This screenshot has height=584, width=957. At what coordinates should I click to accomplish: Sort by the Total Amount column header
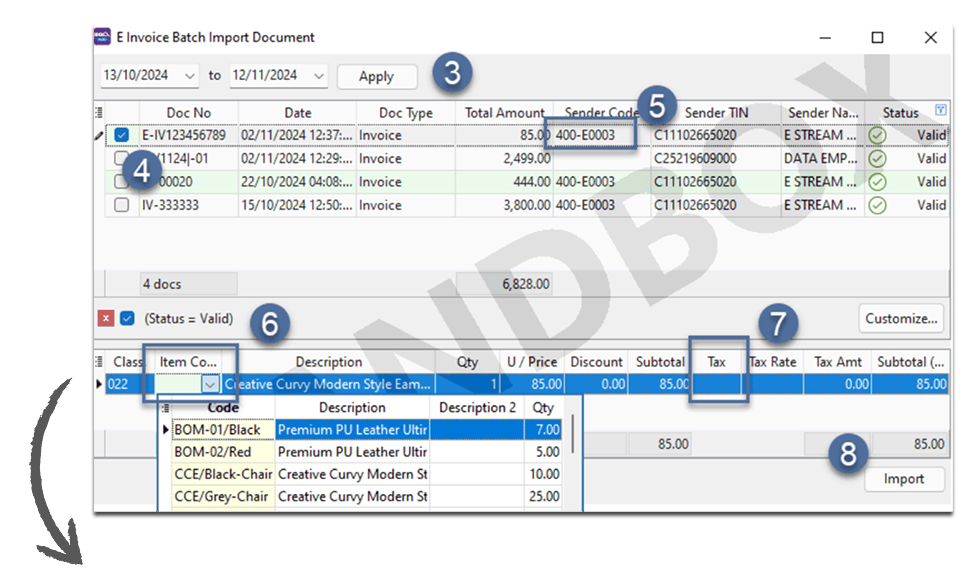click(x=504, y=113)
